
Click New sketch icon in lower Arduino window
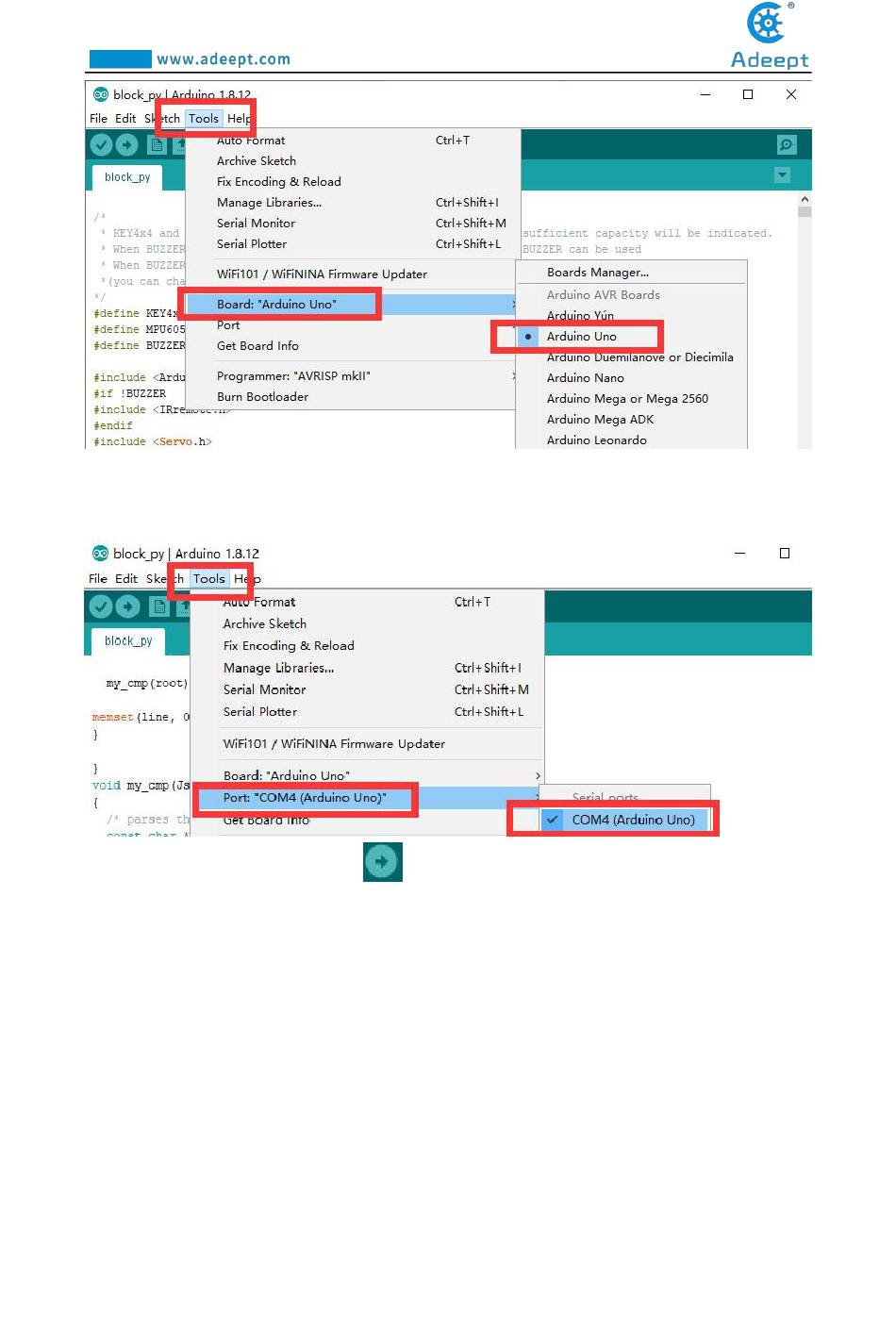coord(159,606)
